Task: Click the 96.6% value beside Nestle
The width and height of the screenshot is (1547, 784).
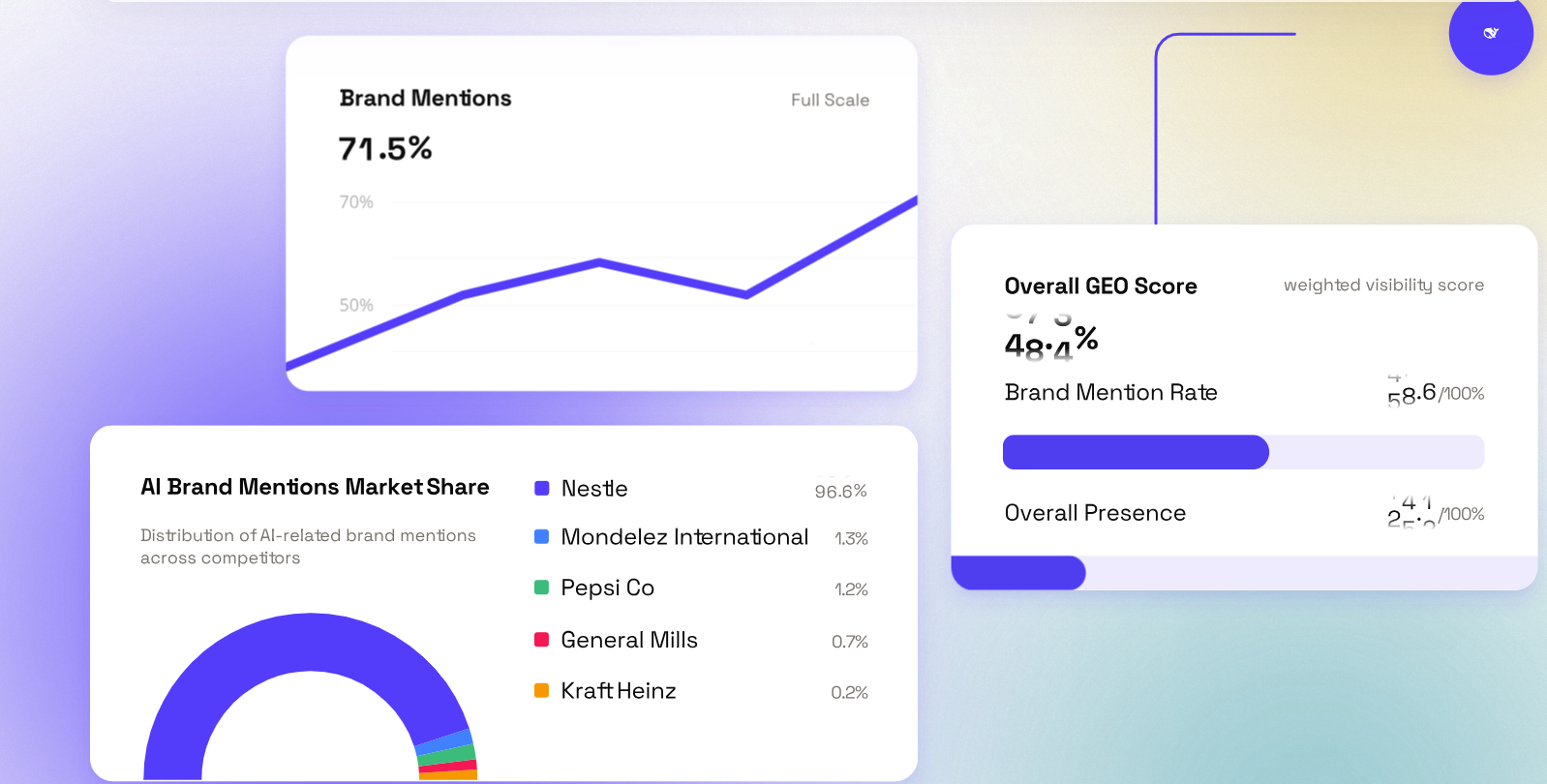Action: pyautogui.click(x=840, y=491)
